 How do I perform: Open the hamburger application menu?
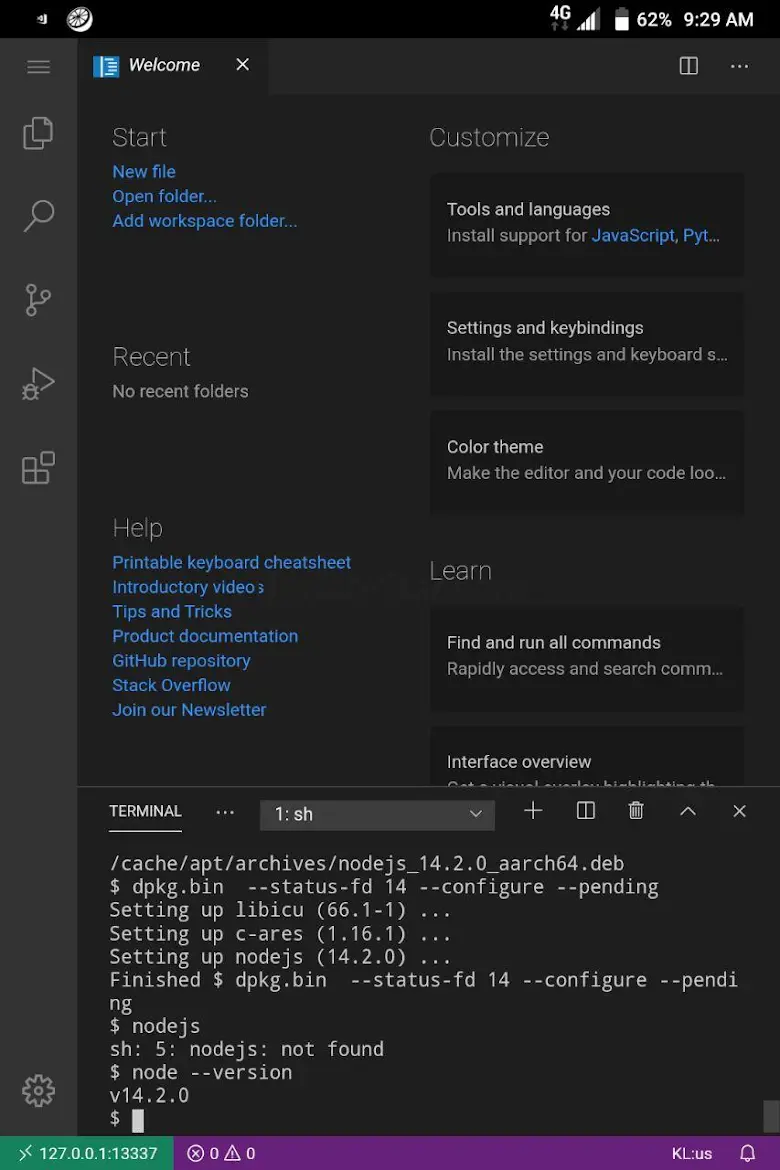[38, 66]
